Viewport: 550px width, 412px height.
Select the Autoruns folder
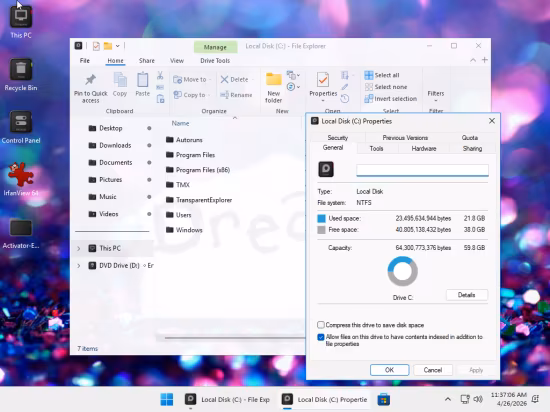tap(184, 140)
